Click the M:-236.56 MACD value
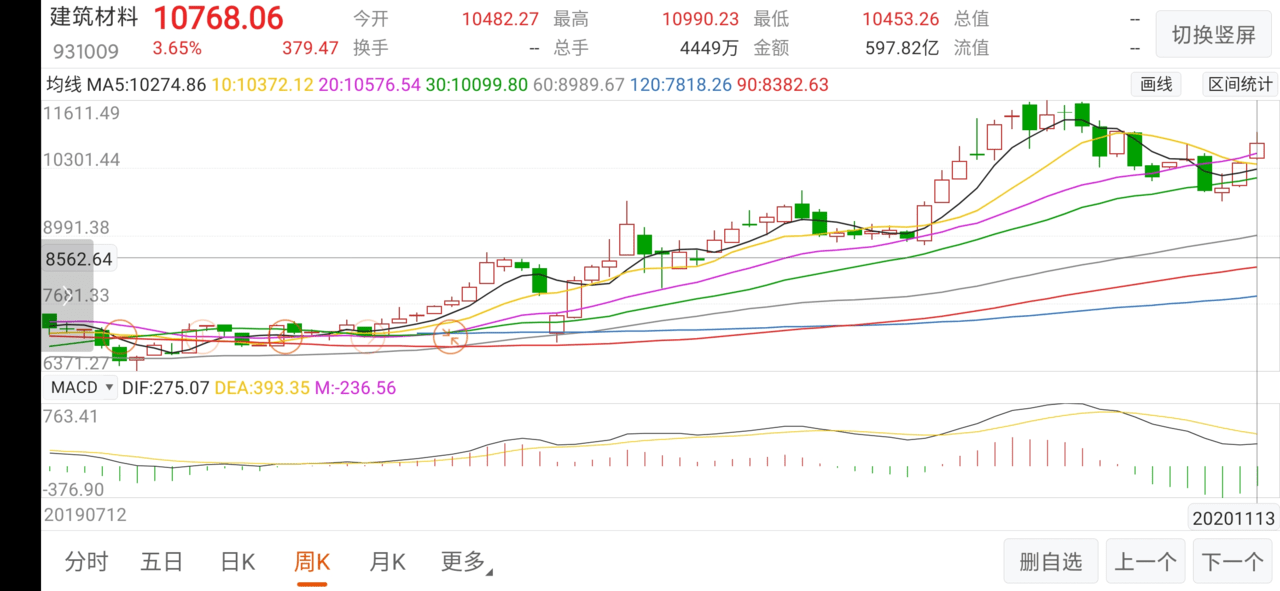This screenshot has height=591, width=1280. tap(356, 387)
